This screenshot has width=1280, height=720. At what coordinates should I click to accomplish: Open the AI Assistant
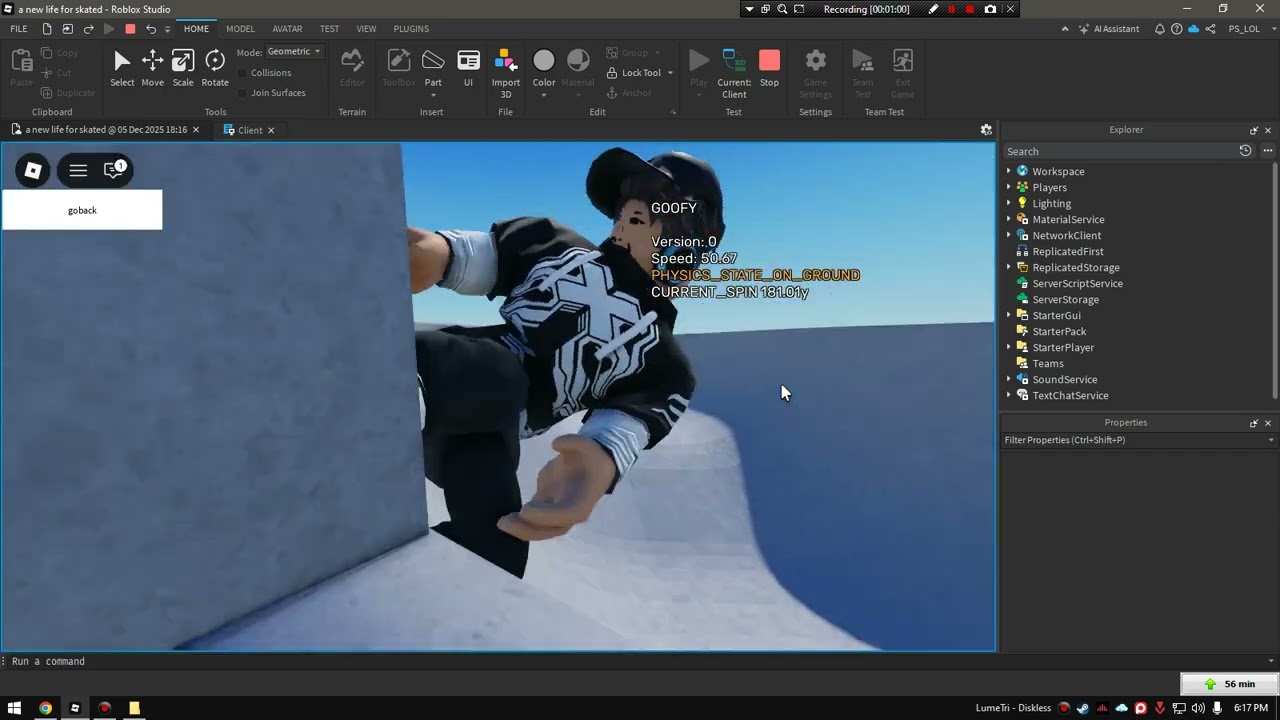(x=1109, y=29)
